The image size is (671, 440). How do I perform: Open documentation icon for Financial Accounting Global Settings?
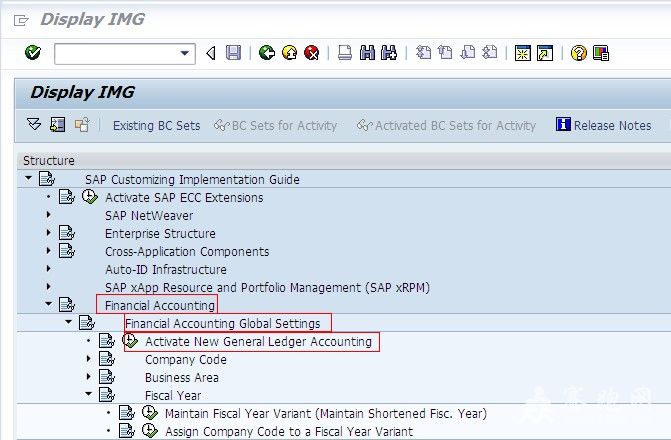[x=87, y=322]
